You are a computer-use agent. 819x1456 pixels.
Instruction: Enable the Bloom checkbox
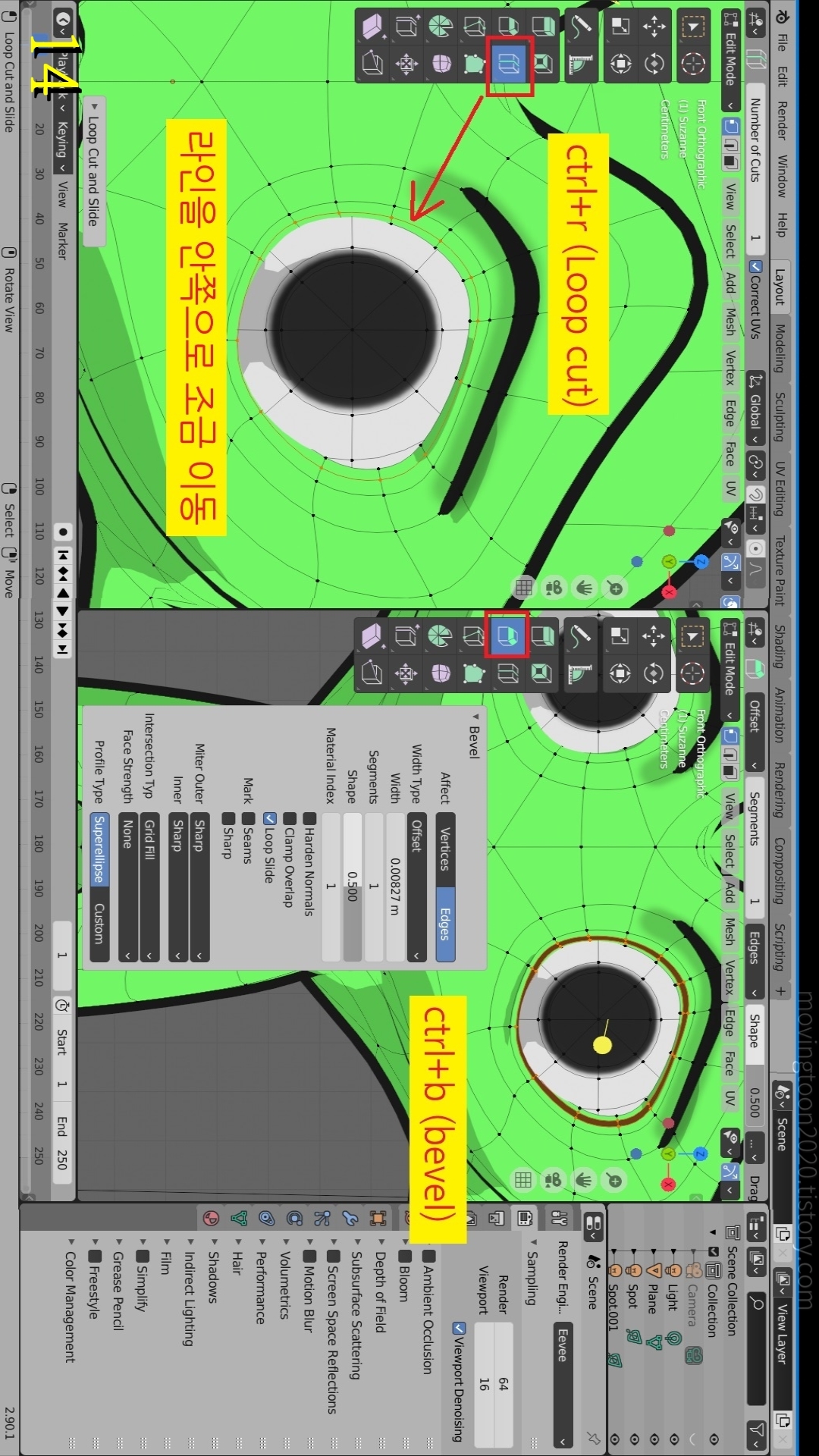click(404, 1255)
